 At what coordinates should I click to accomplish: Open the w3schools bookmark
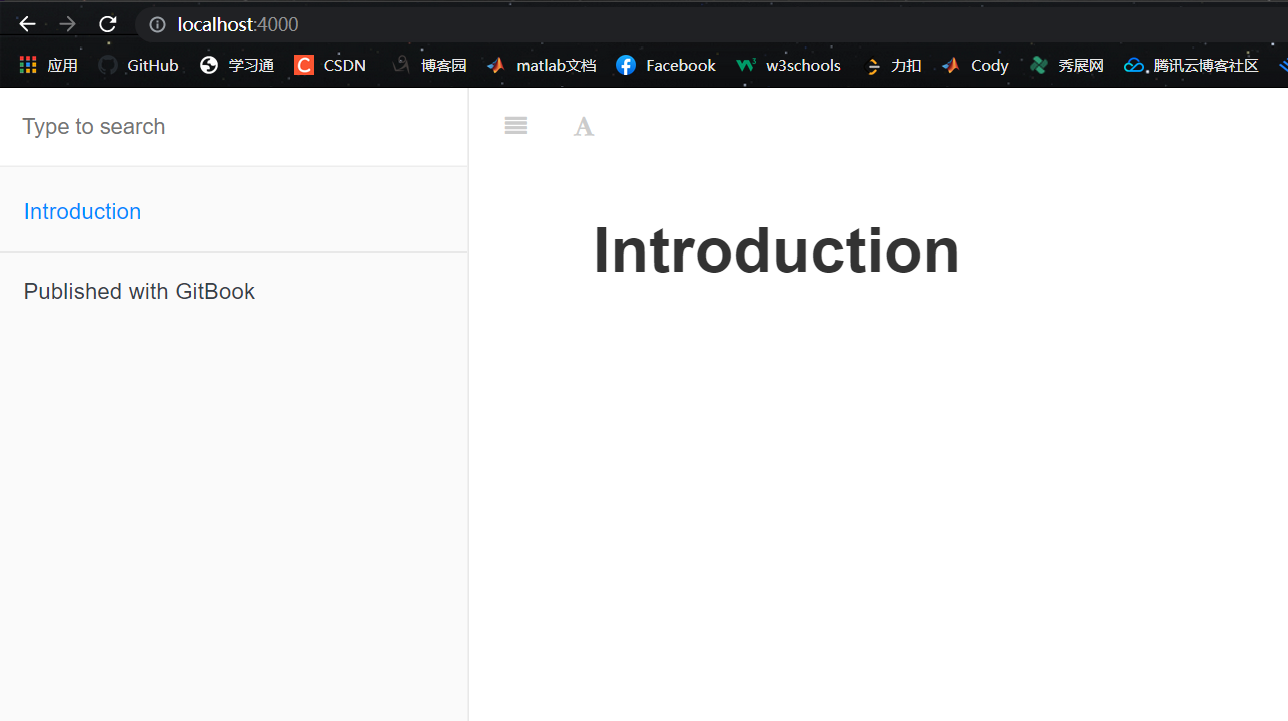tap(788, 65)
